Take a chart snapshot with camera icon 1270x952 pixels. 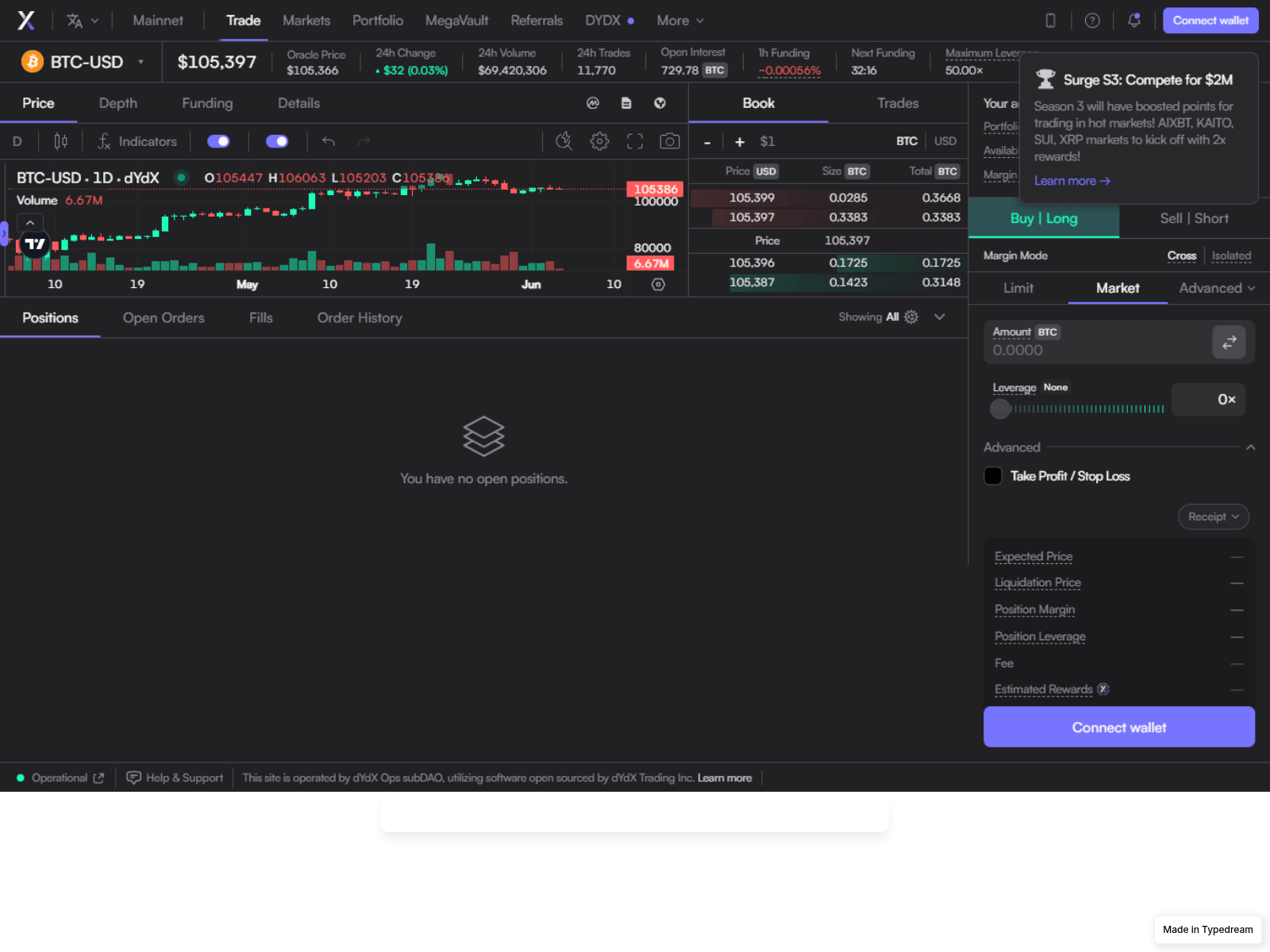[x=670, y=141]
